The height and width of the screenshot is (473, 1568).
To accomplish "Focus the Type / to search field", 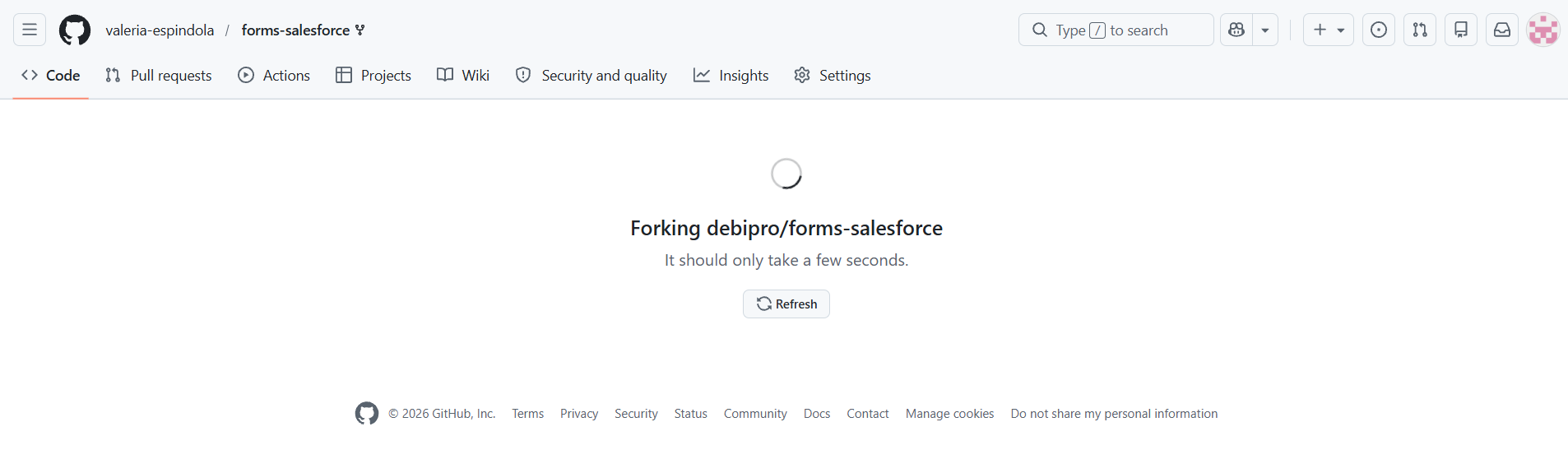I will point(1116,30).
